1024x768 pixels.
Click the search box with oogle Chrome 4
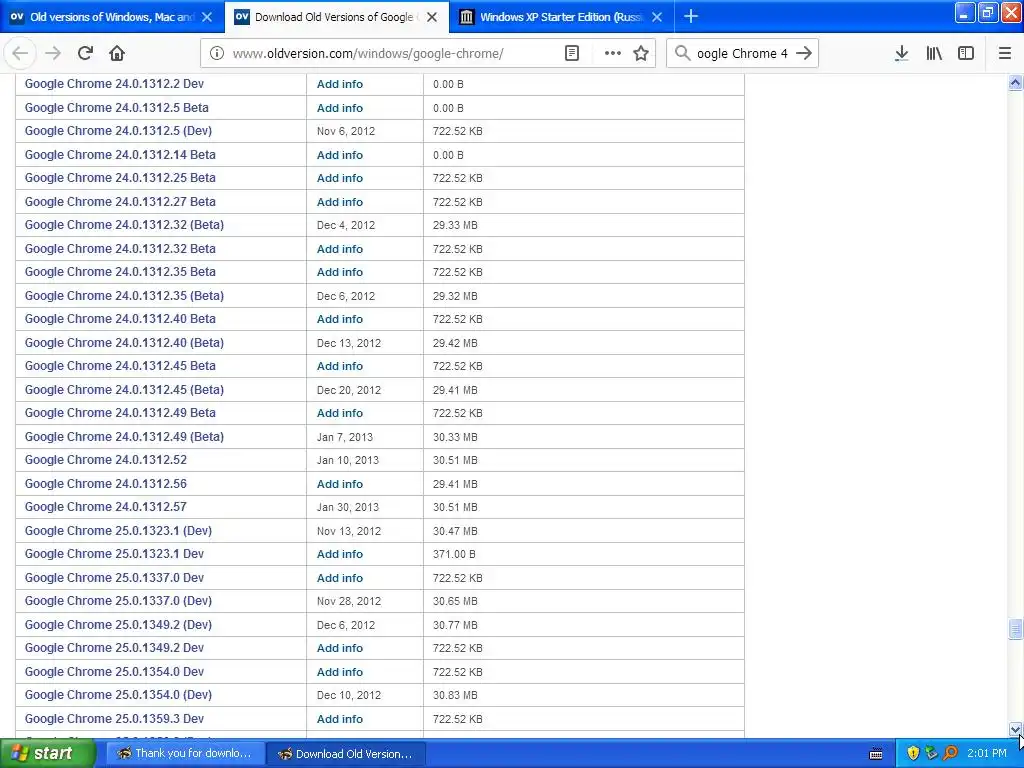pyautogui.click(x=742, y=54)
